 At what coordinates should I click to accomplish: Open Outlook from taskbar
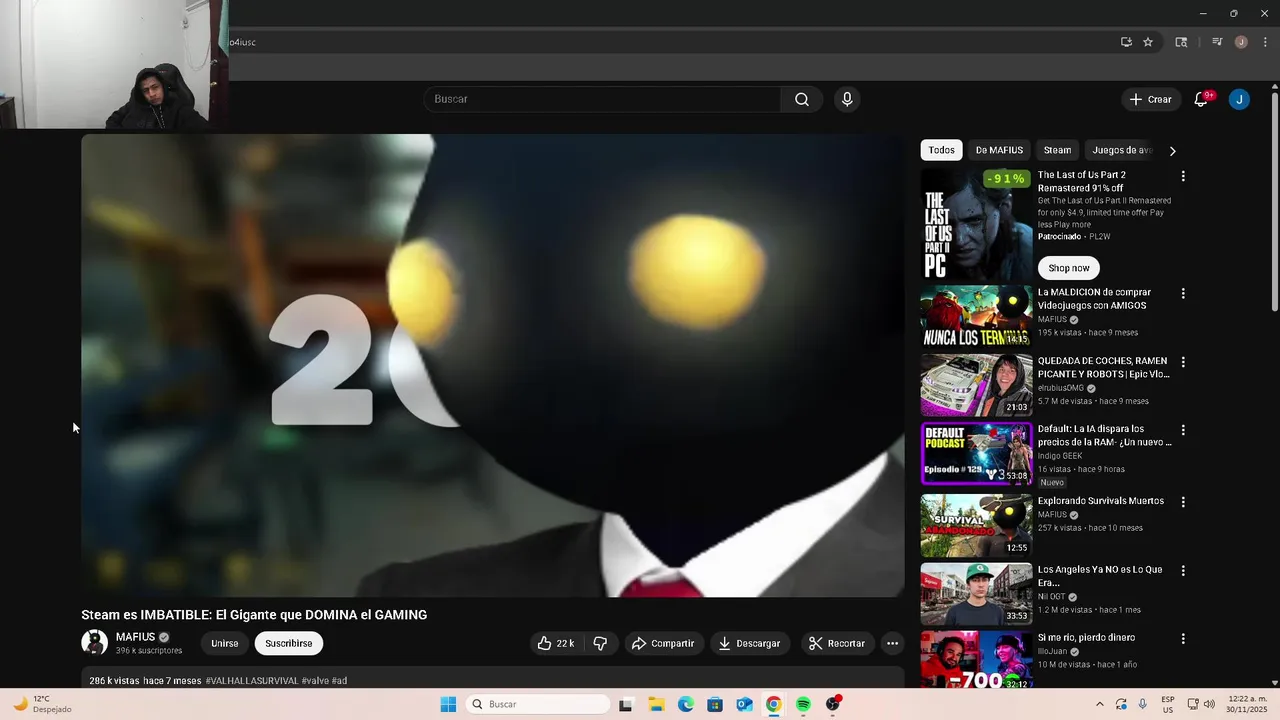[x=744, y=704]
